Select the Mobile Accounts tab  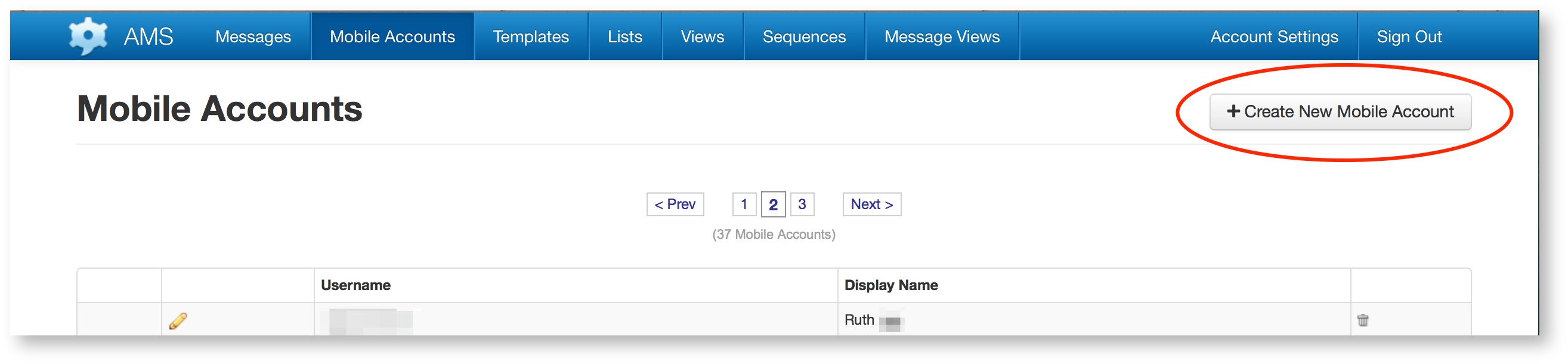click(x=392, y=36)
